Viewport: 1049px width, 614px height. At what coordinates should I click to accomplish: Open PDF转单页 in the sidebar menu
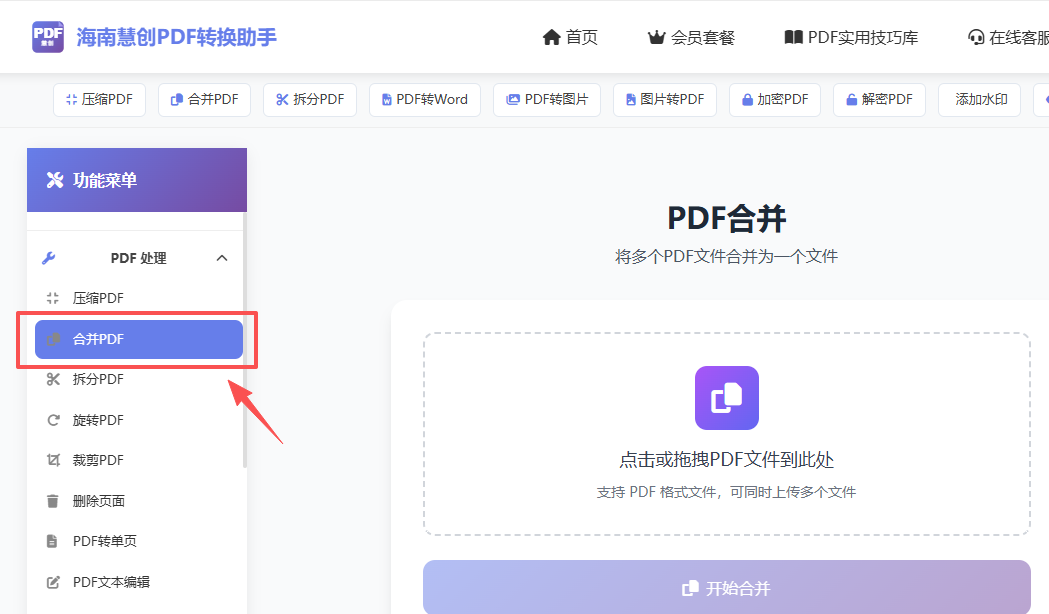[138, 541]
